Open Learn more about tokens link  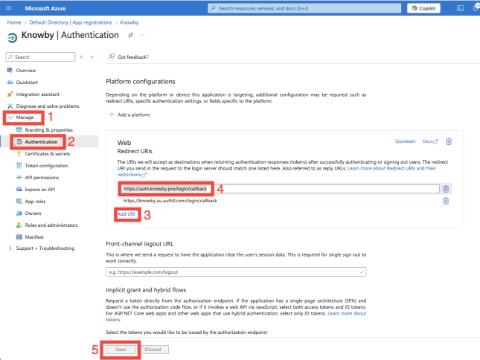coord(347,313)
